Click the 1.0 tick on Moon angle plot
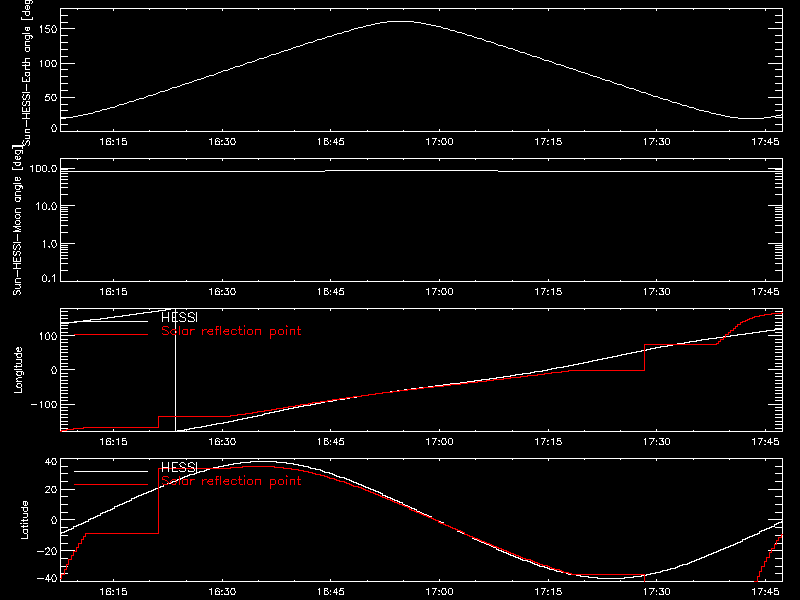The height and width of the screenshot is (600, 800). (49, 244)
